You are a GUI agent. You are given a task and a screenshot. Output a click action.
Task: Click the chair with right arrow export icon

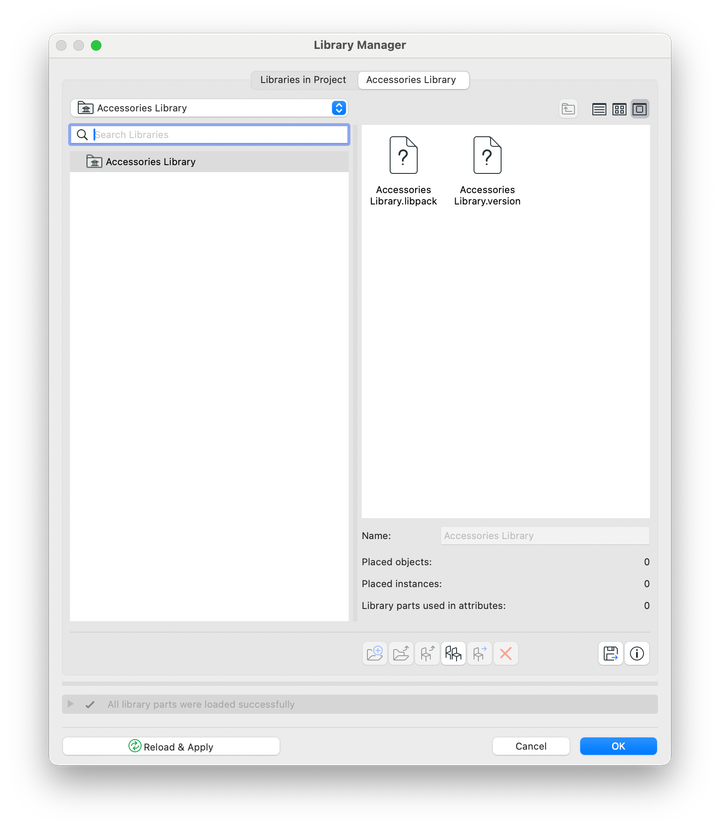(479, 653)
